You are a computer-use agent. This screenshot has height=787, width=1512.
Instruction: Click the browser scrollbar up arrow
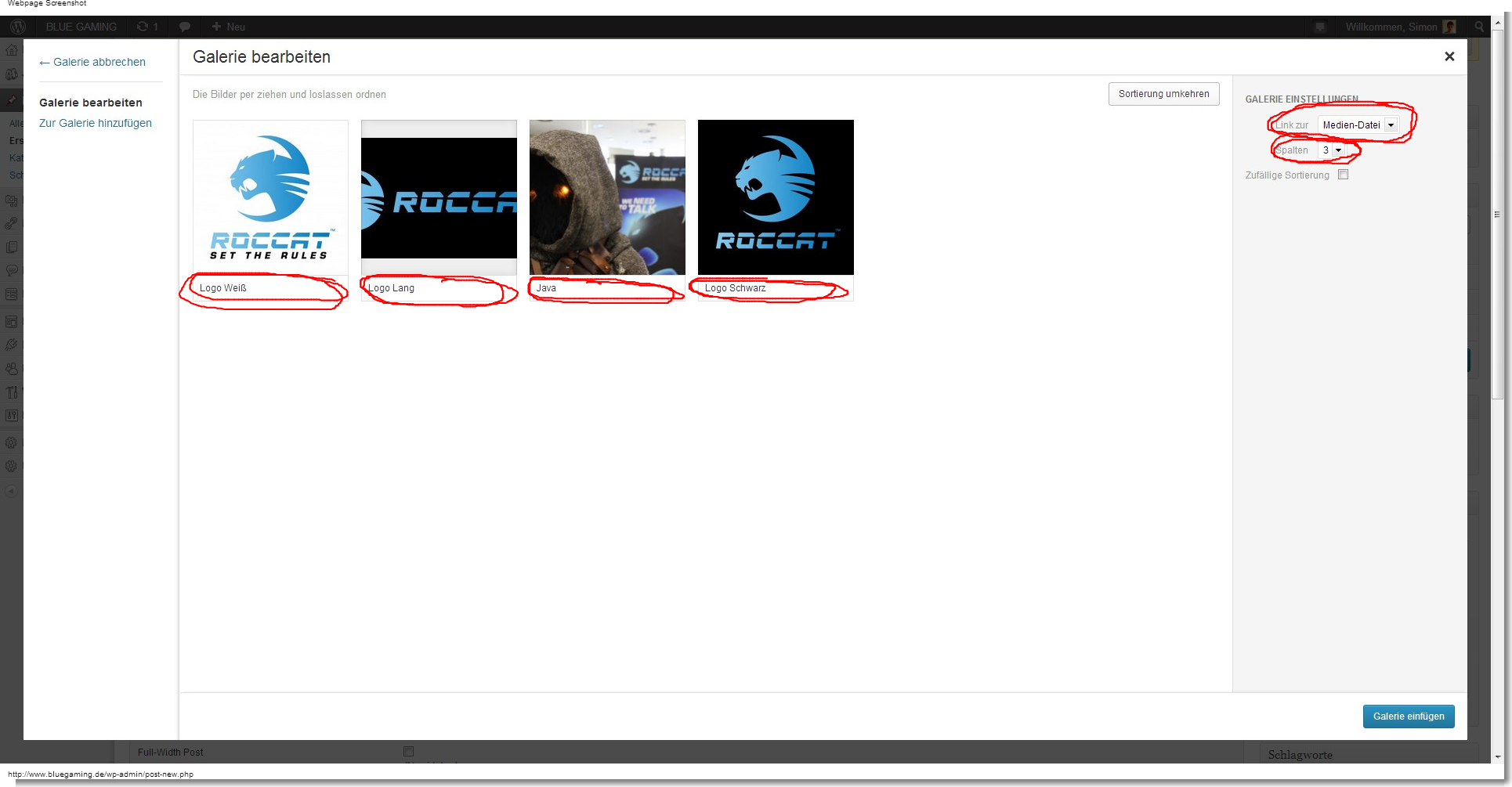tap(1497, 23)
